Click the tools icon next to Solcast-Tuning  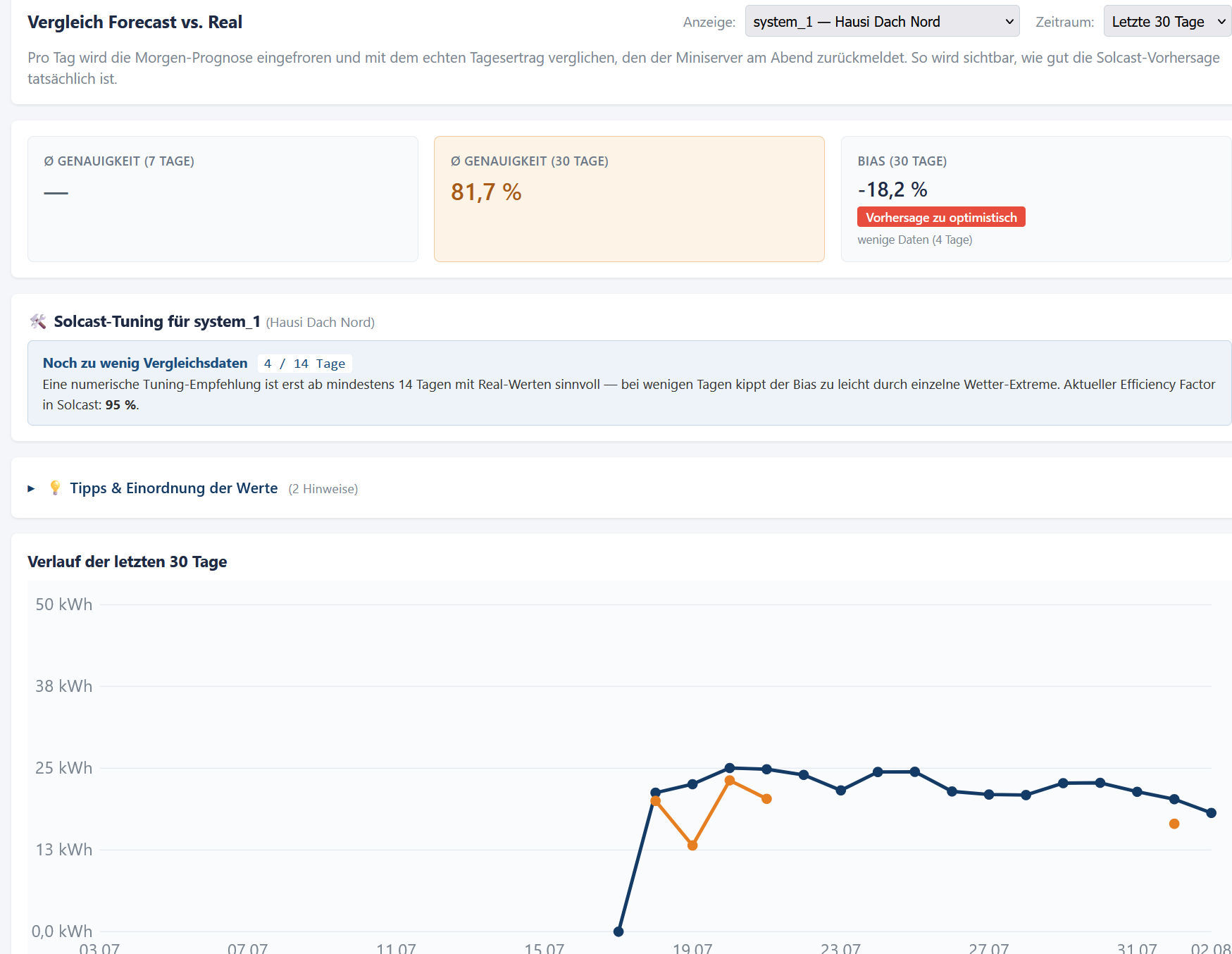point(38,321)
